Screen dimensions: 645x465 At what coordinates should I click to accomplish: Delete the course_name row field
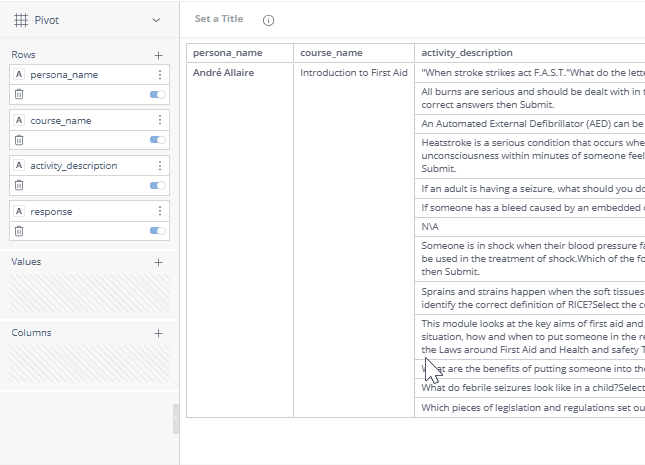coord(19,140)
